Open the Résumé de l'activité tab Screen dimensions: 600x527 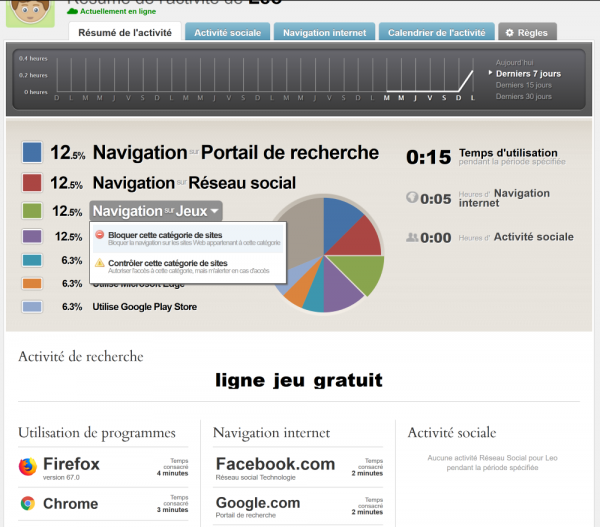click(x=125, y=32)
